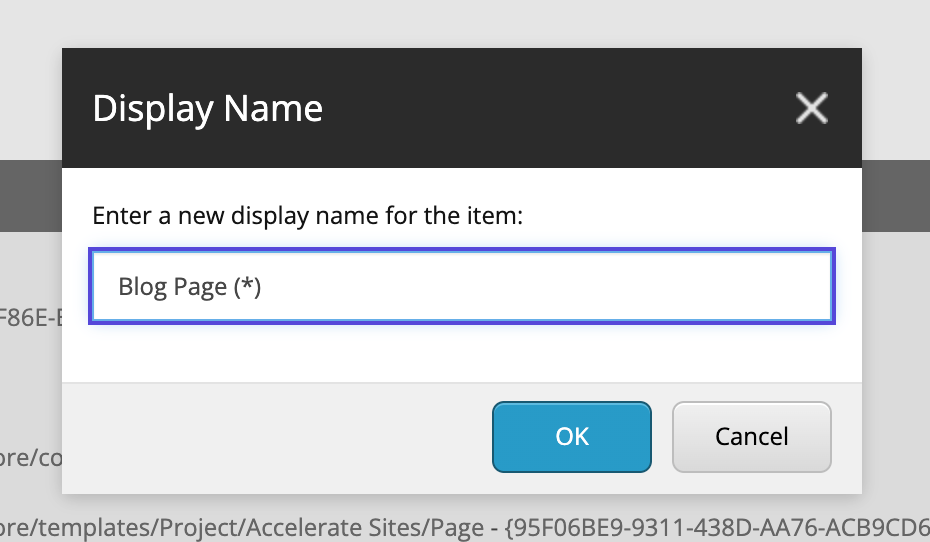The width and height of the screenshot is (930, 542).
Task: Click the "Enter a new display name" label
Action: 307,216
